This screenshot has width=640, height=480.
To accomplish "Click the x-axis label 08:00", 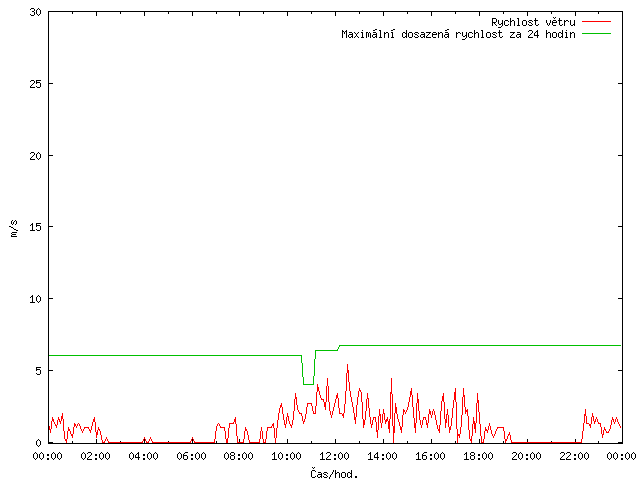I will (239, 456).
